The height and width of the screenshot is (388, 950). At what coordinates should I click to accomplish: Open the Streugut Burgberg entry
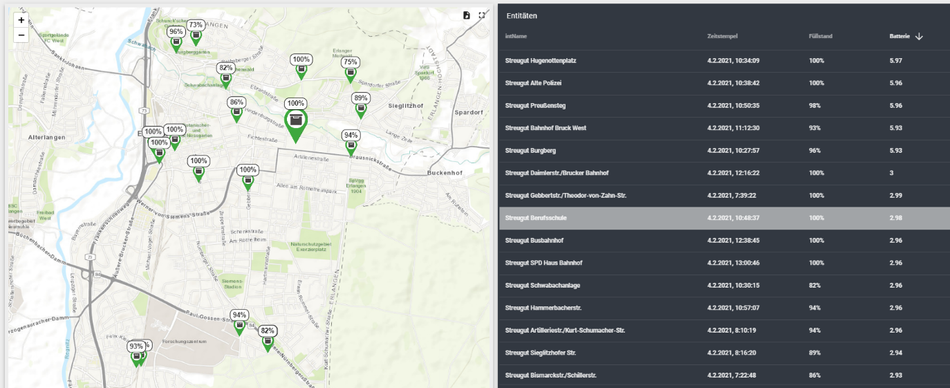click(x=725, y=150)
